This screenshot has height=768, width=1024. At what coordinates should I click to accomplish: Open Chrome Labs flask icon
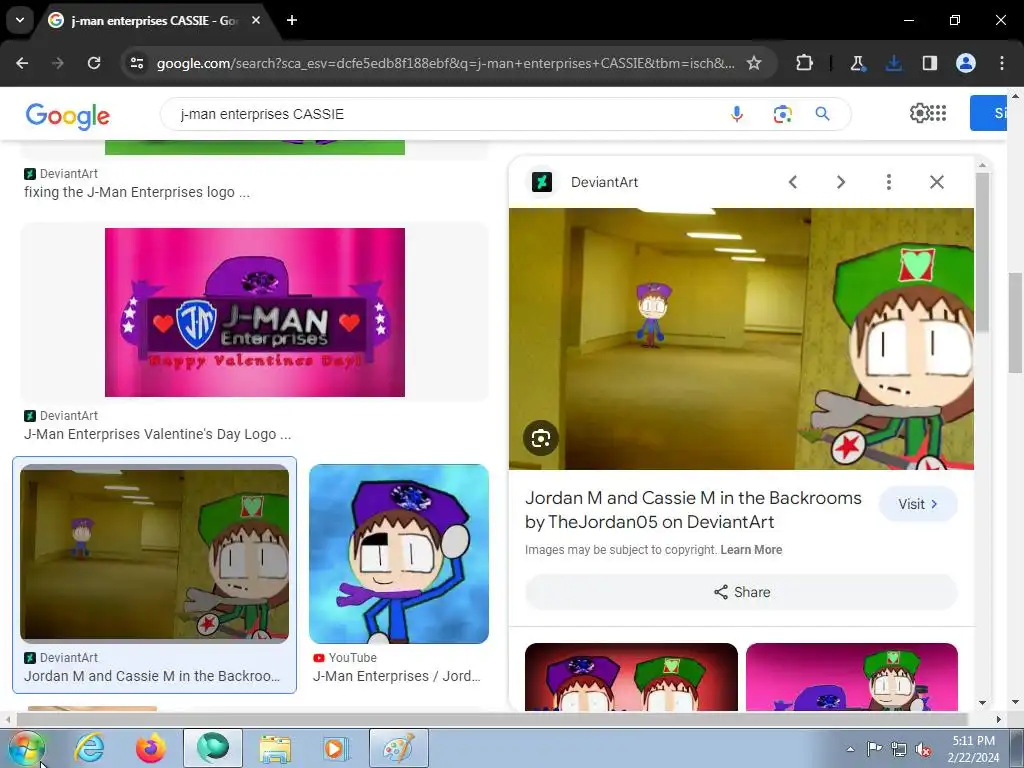point(857,63)
